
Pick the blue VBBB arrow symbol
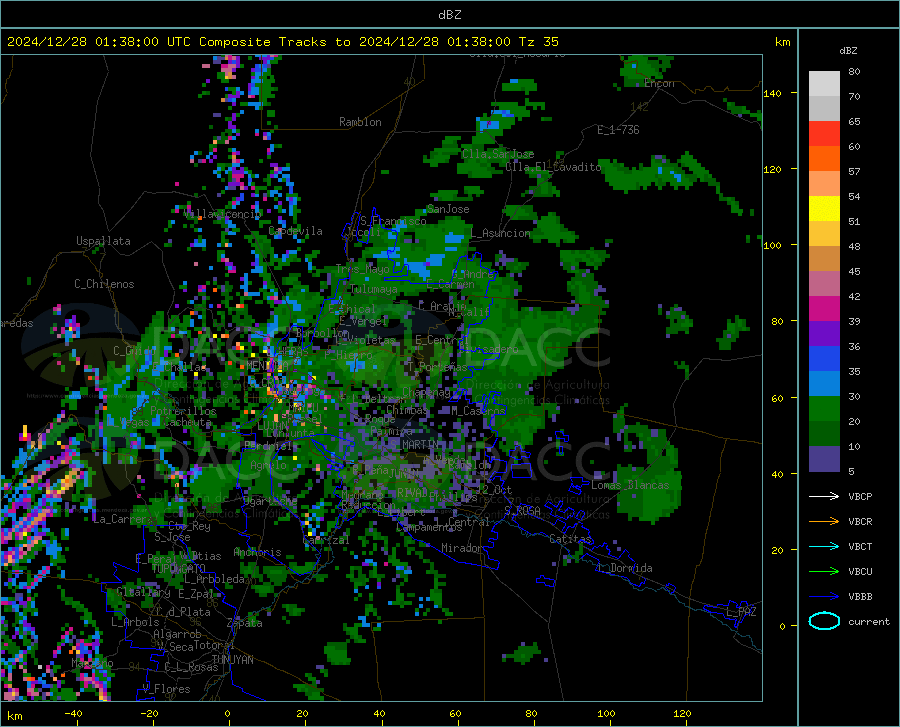[x=824, y=596]
